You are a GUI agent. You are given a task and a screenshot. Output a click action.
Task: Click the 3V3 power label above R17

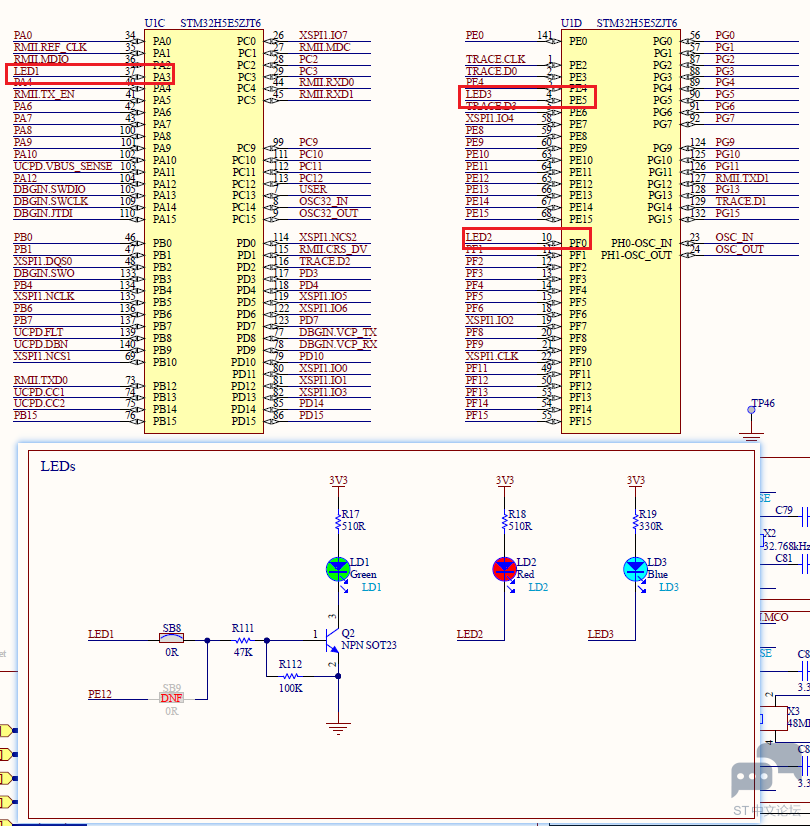pos(338,480)
